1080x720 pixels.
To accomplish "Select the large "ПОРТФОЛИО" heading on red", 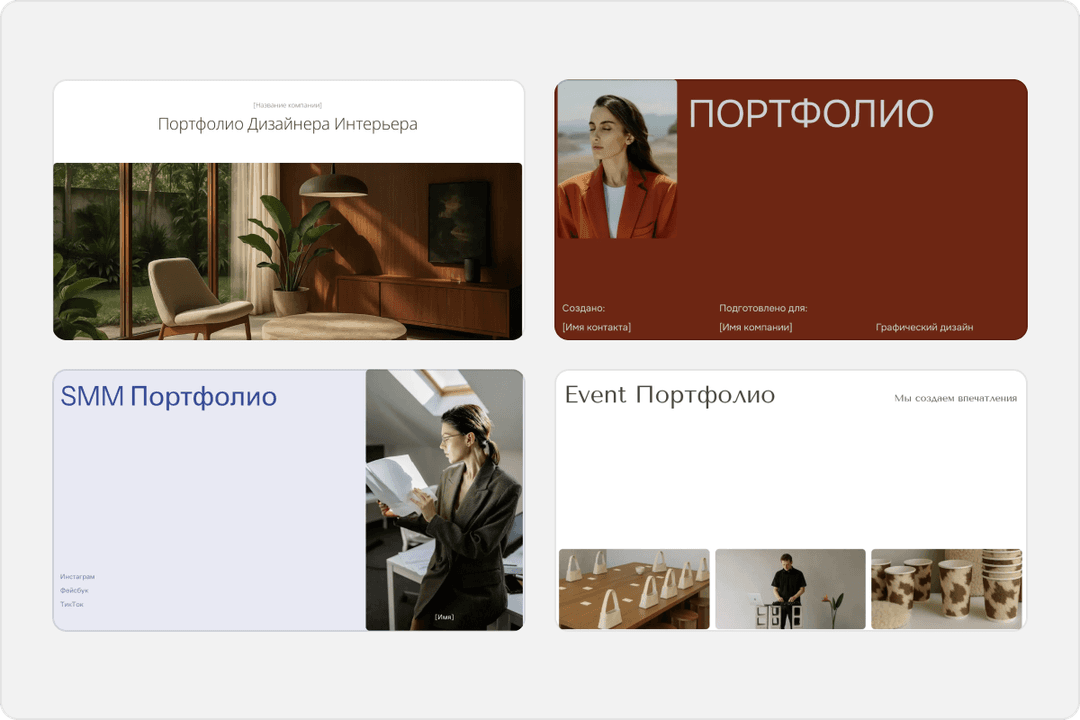I will click(x=811, y=114).
